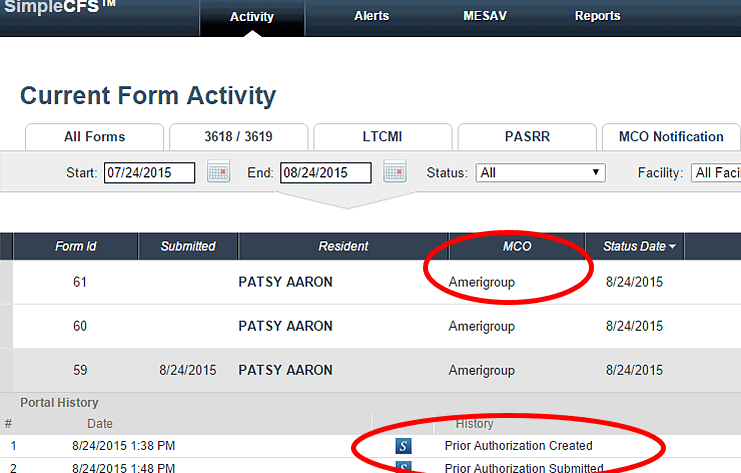
Task: Switch to the 3618 / 3619 tab
Action: point(237,137)
